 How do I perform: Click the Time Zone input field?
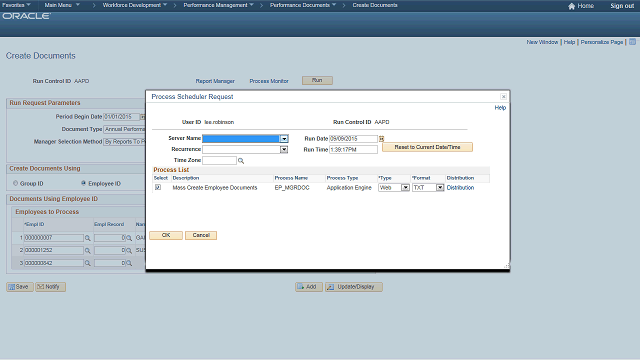[x=219, y=160]
